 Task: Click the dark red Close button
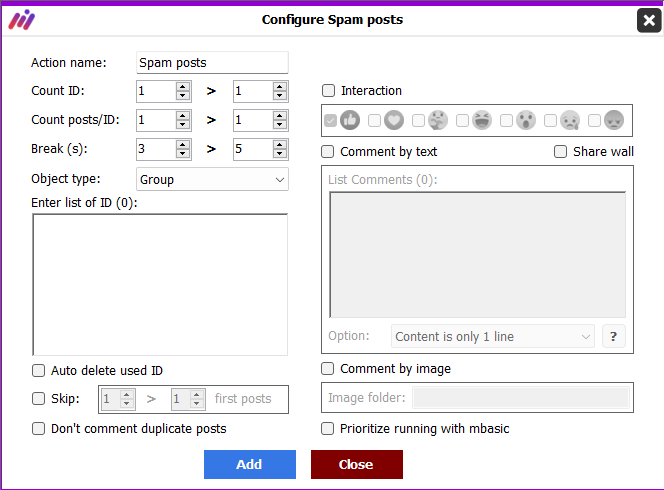click(x=357, y=464)
